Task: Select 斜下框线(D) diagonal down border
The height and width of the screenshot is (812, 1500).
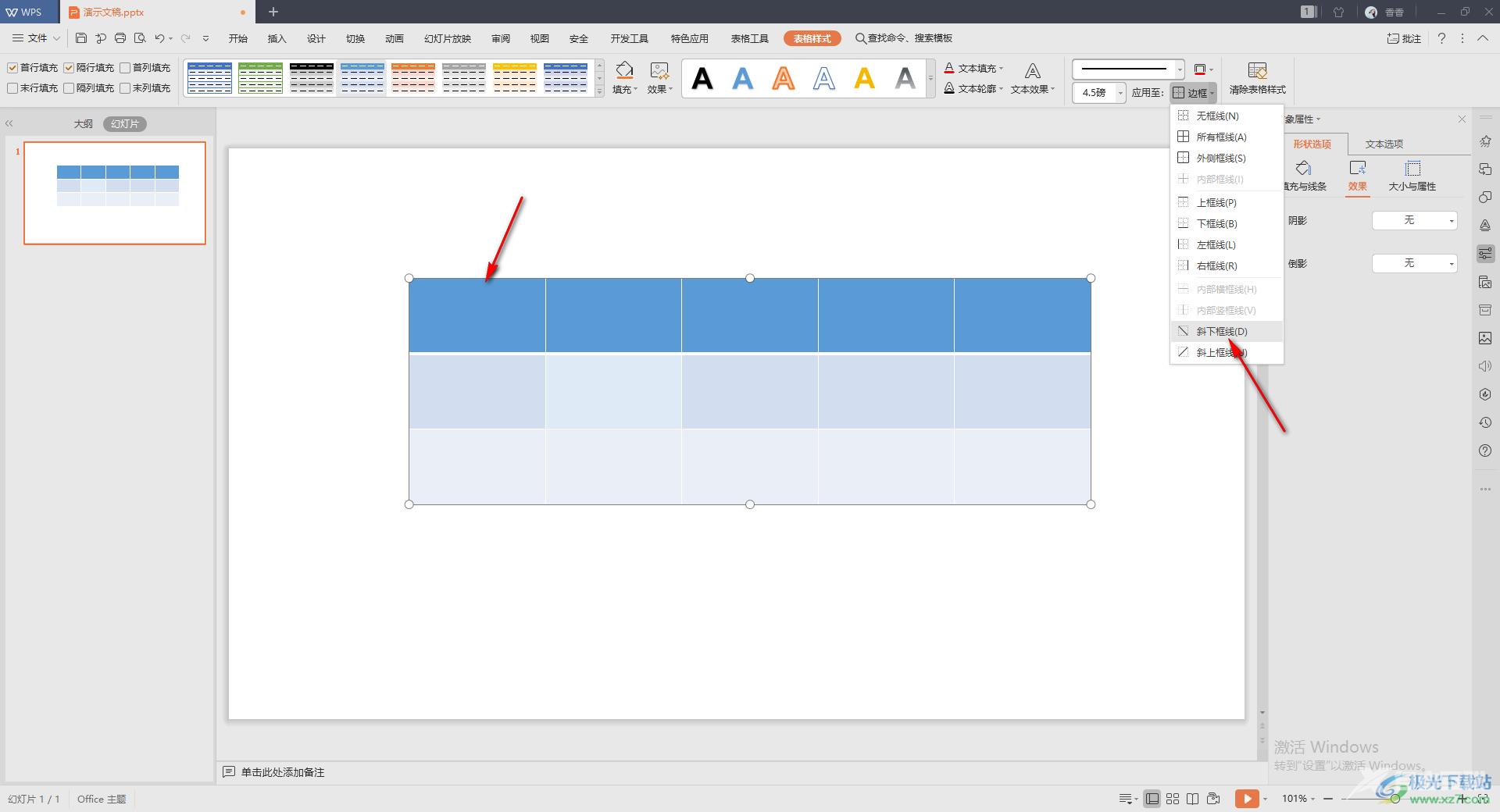Action: tap(1227, 331)
